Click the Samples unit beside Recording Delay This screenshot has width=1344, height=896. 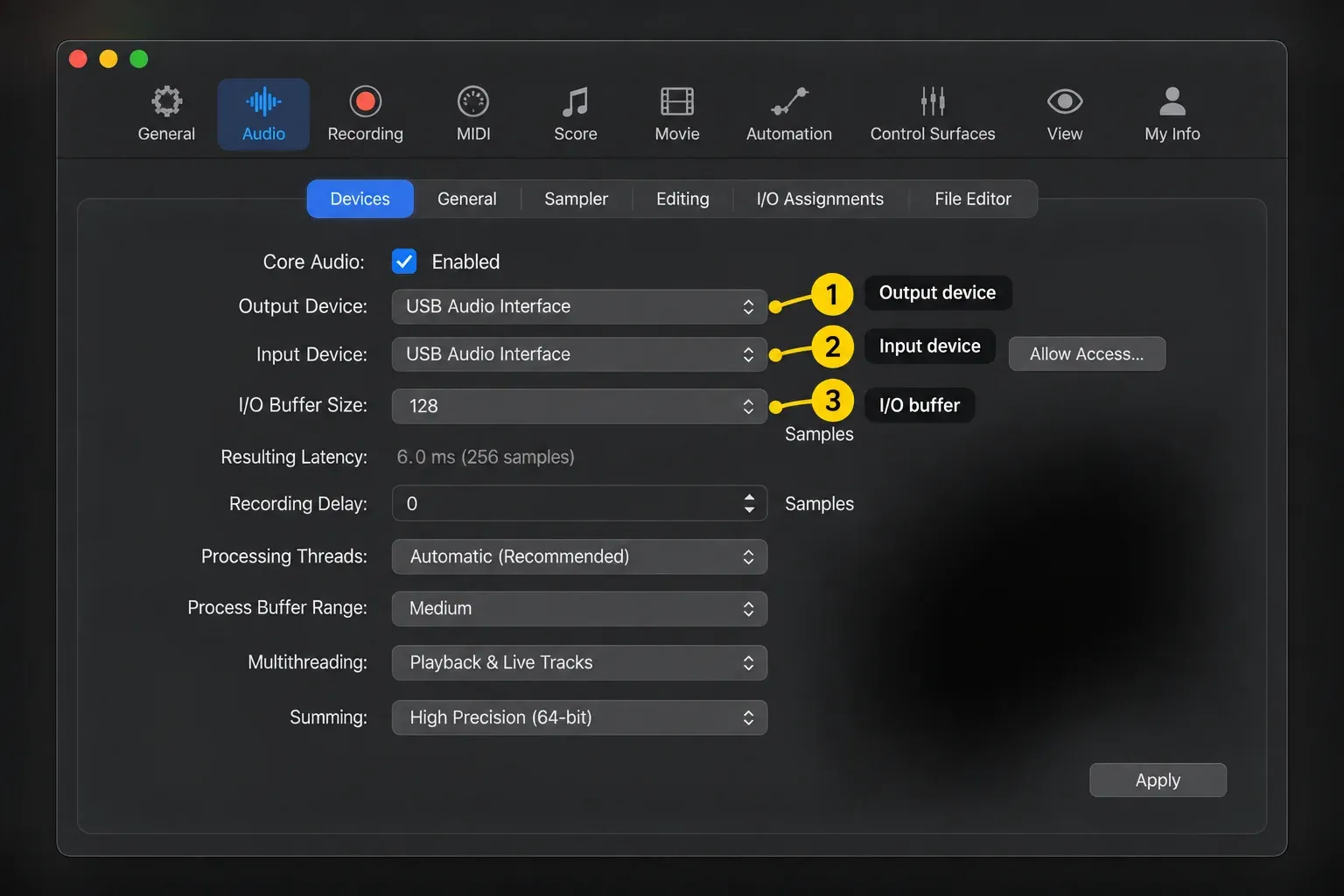(819, 504)
